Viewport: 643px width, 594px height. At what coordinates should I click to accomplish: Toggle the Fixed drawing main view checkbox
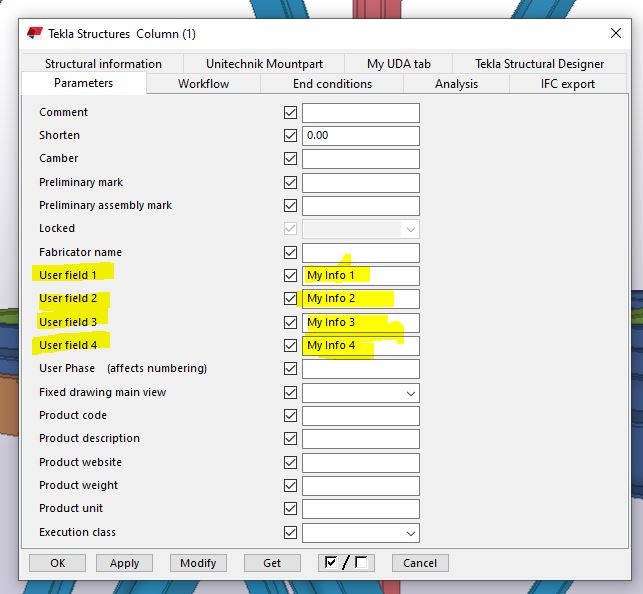click(x=290, y=392)
